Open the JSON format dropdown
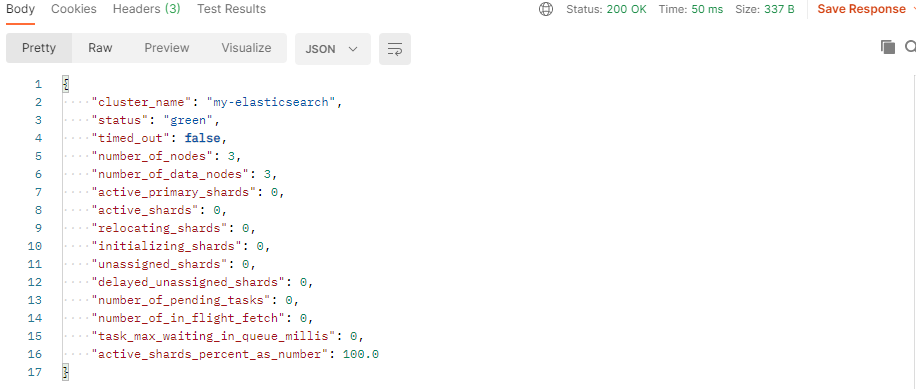 (332, 49)
